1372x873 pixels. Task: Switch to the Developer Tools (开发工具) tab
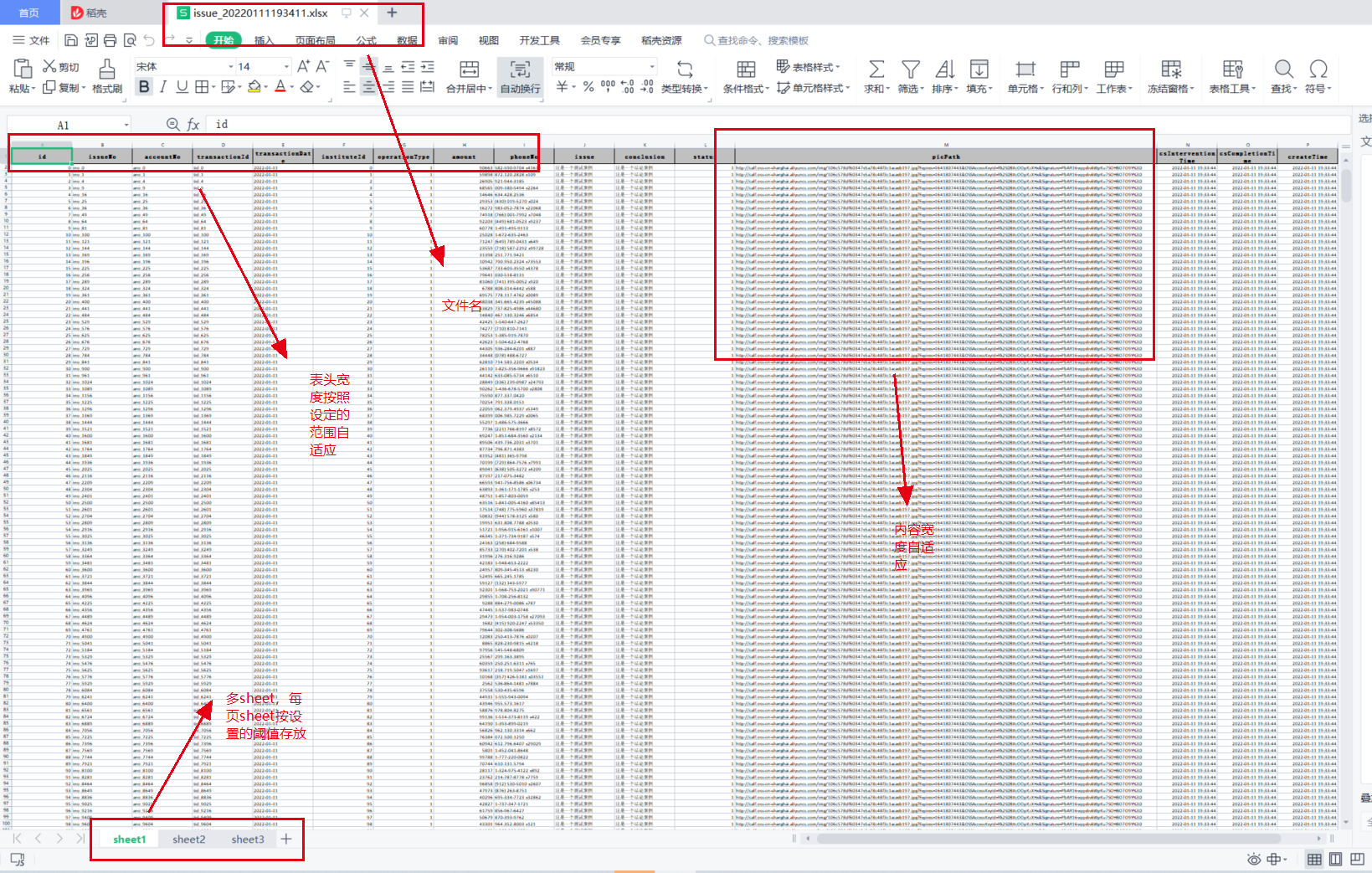pyautogui.click(x=540, y=40)
